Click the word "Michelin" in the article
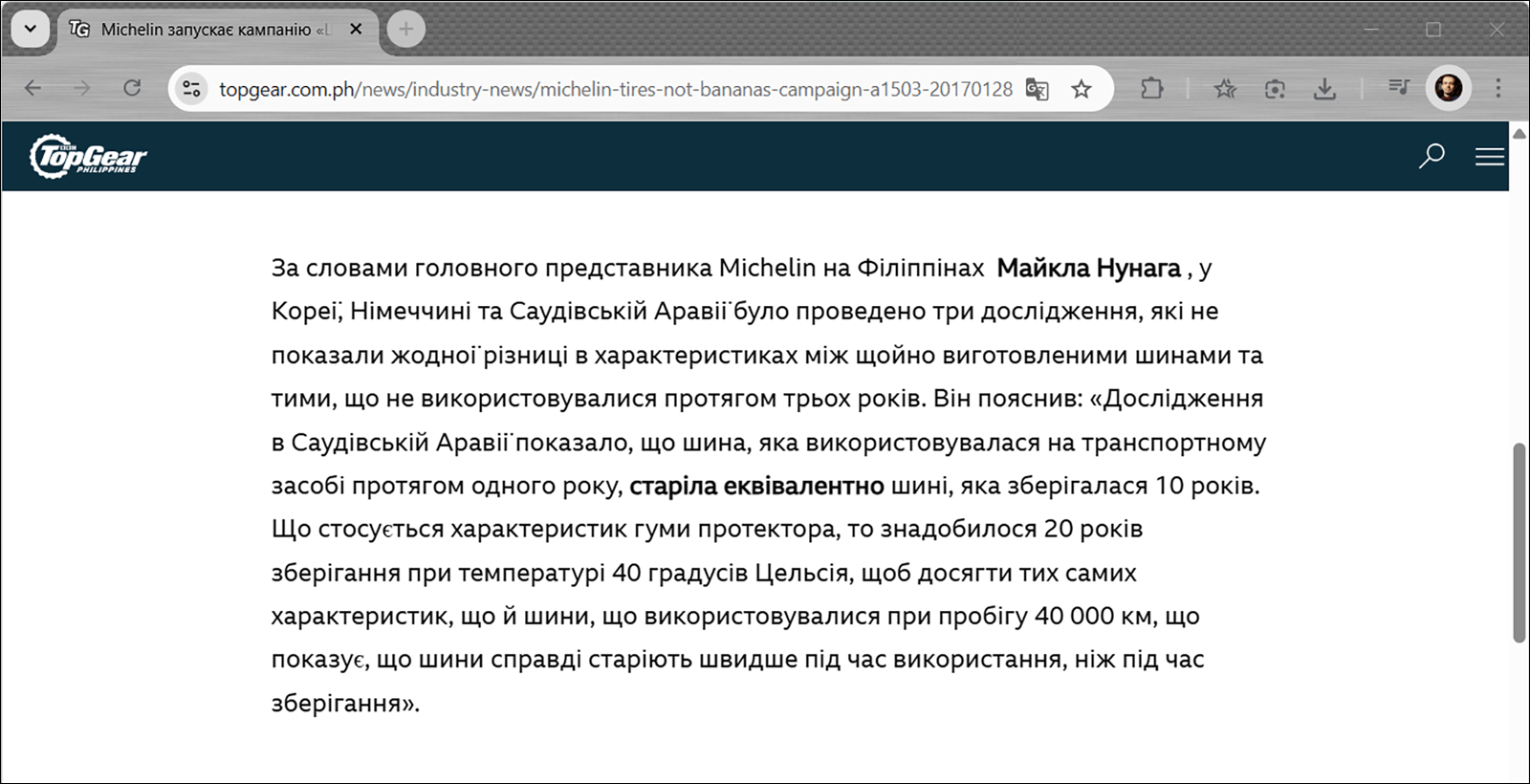1530x784 pixels. (767, 269)
